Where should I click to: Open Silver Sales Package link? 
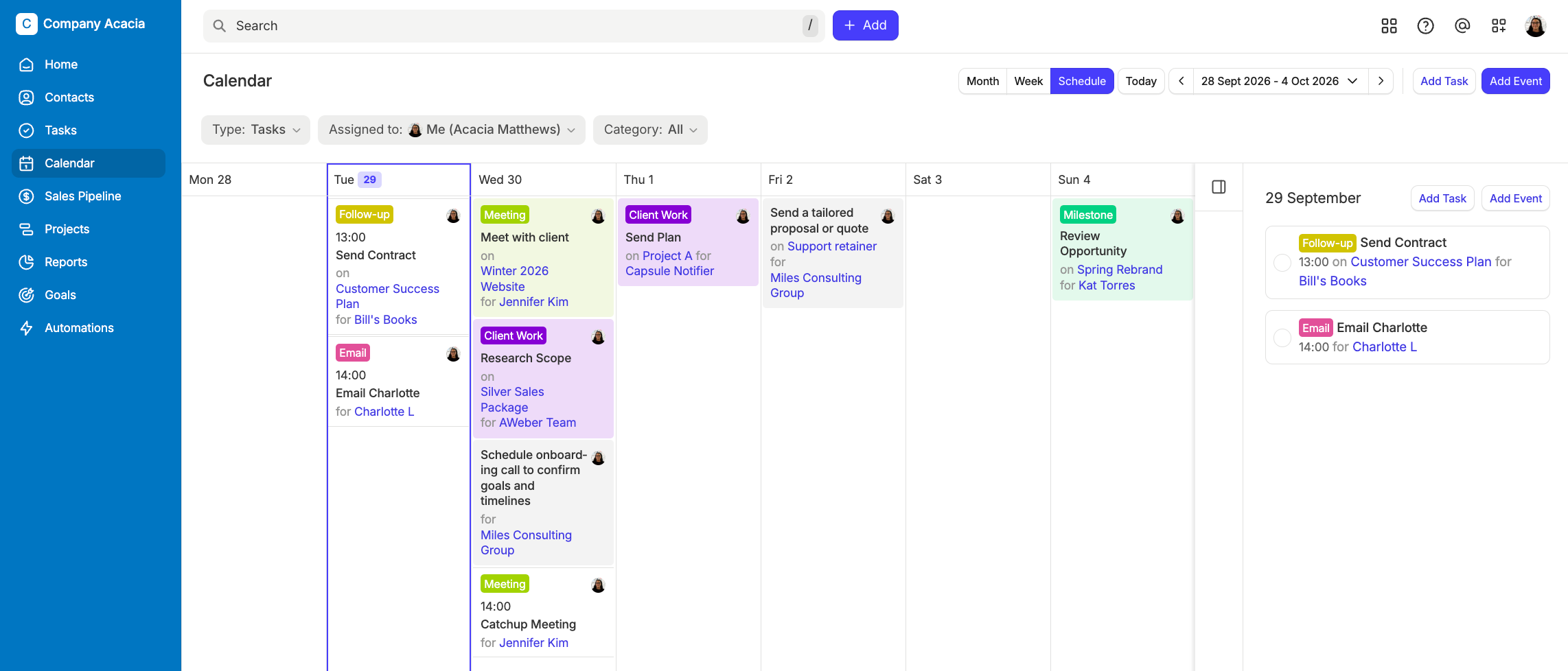tap(512, 399)
